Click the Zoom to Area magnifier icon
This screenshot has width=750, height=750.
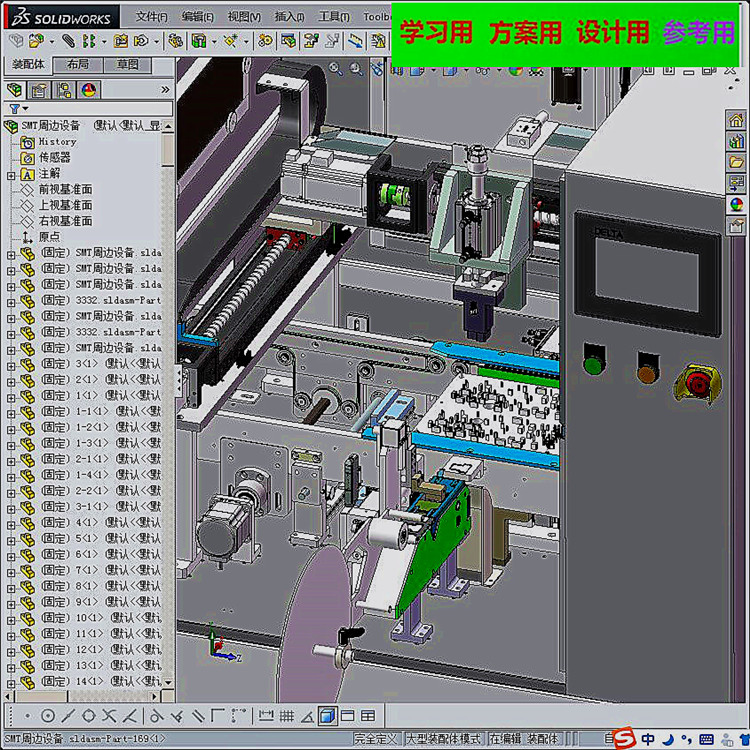tap(356, 70)
